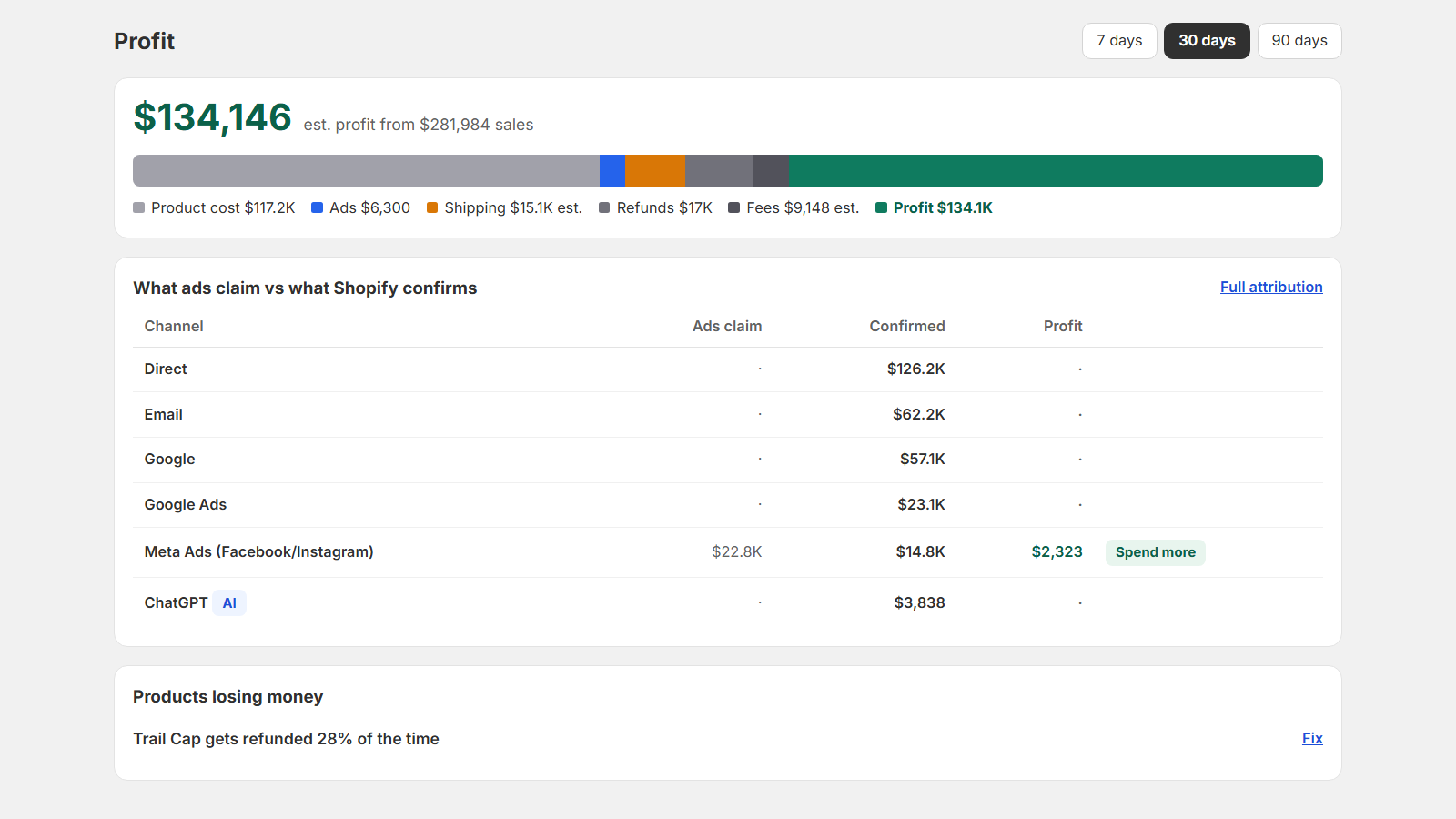
Task: Select the Direct channel row
Action: pos(728,369)
